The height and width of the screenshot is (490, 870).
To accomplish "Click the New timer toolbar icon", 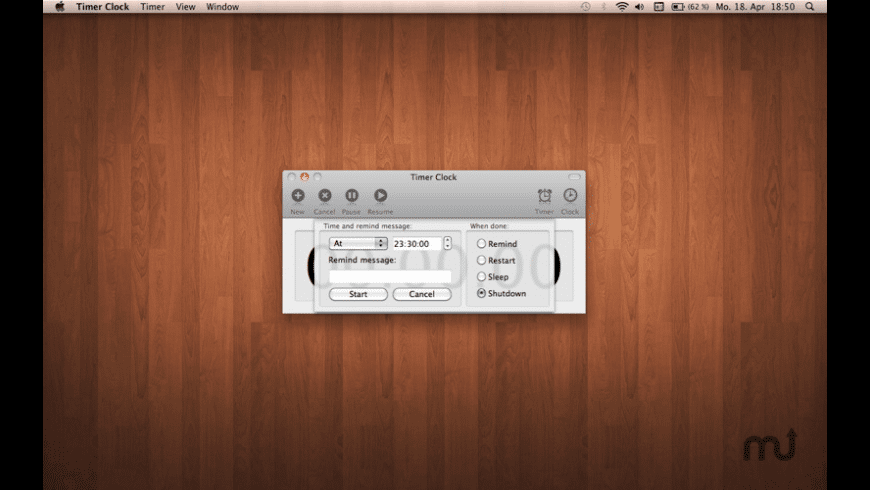I will coord(298,196).
